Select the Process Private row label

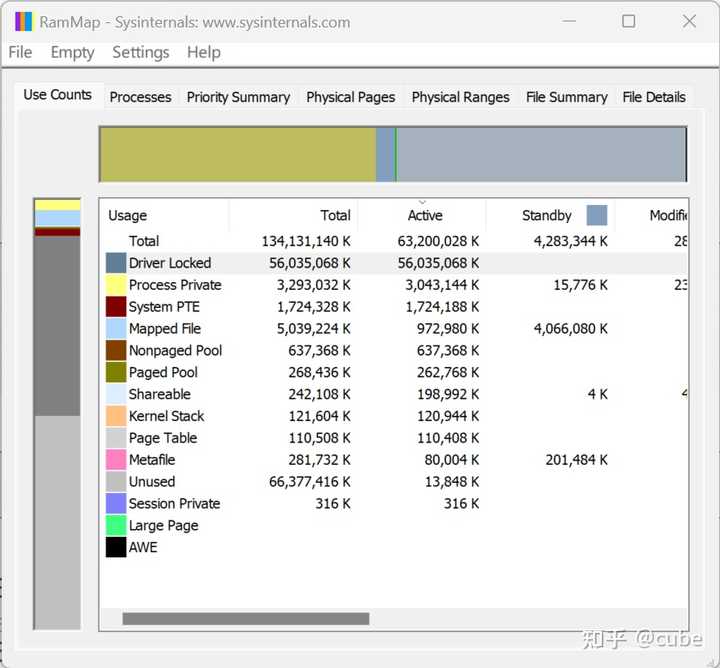pos(175,285)
